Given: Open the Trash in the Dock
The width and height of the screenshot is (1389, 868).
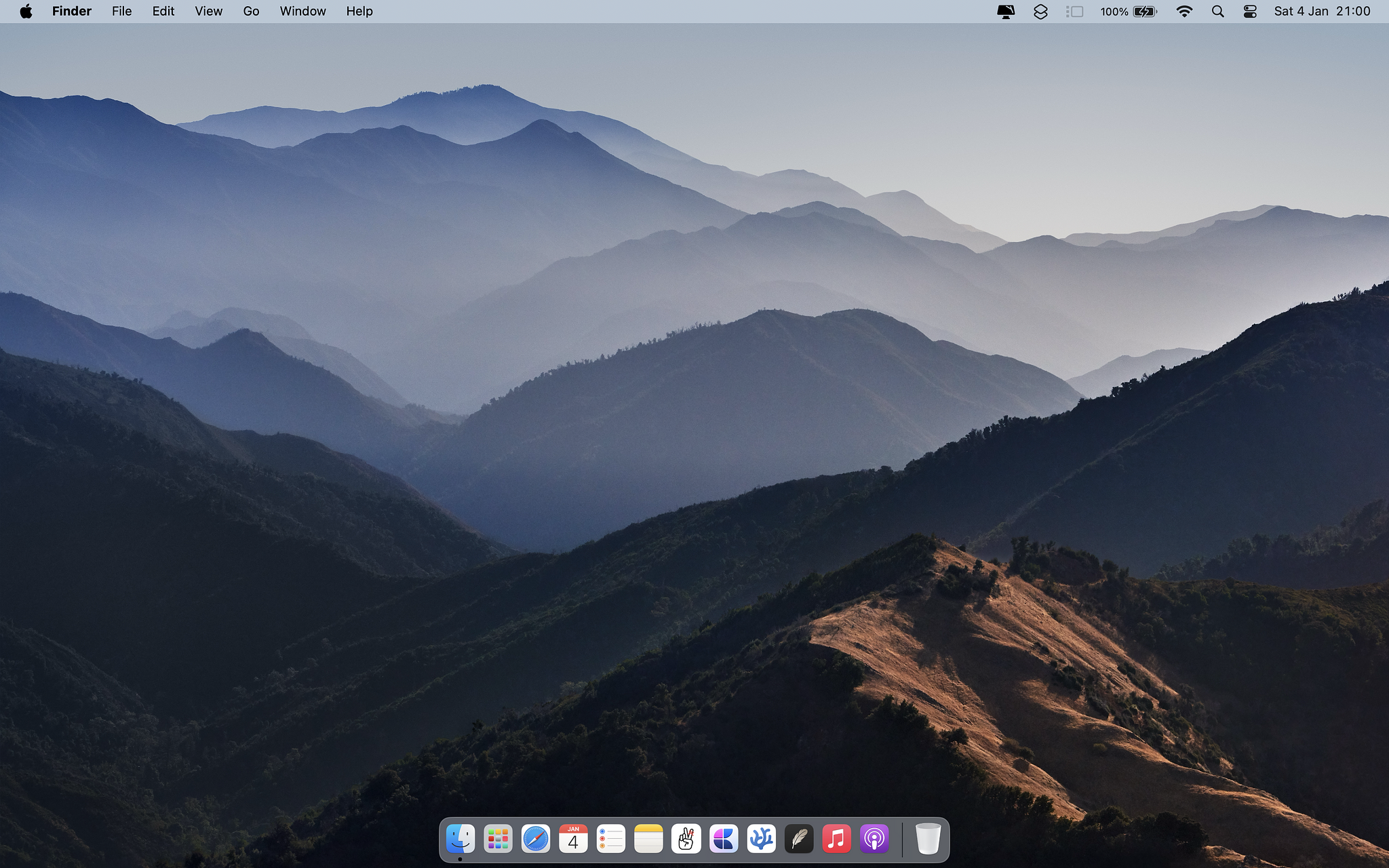Looking at the screenshot, I should pos(928,839).
